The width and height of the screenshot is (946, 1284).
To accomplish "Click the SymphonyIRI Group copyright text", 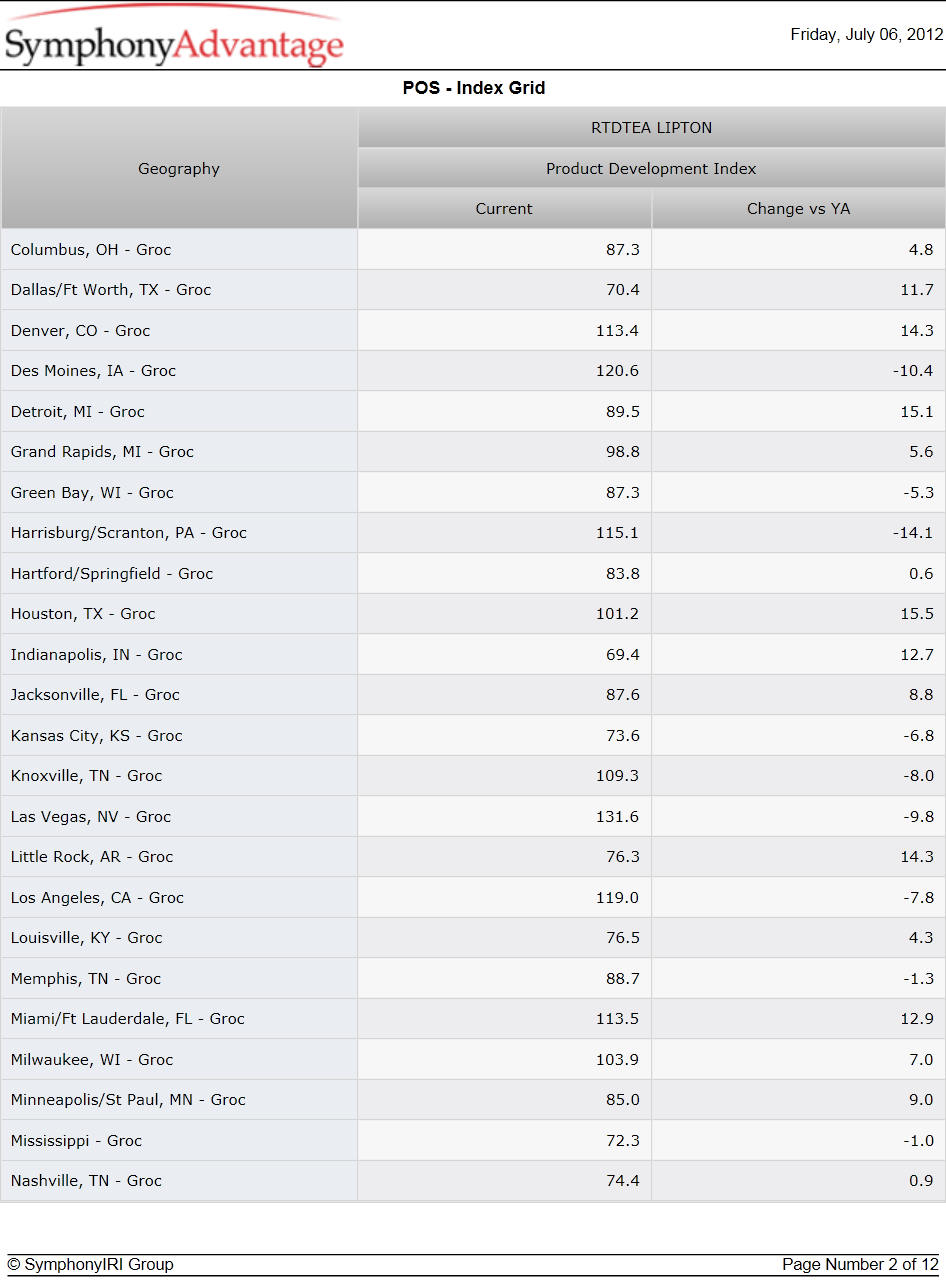I will (x=90, y=1264).
